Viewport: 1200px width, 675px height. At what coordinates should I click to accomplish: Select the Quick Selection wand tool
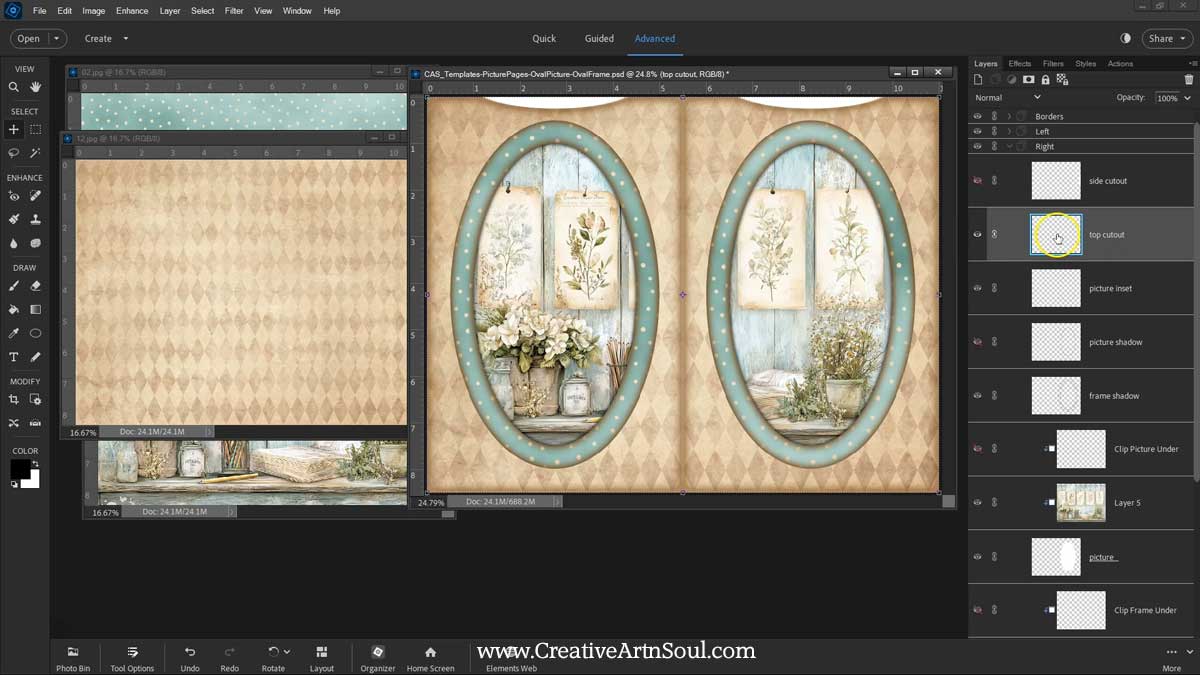[36, 153]
